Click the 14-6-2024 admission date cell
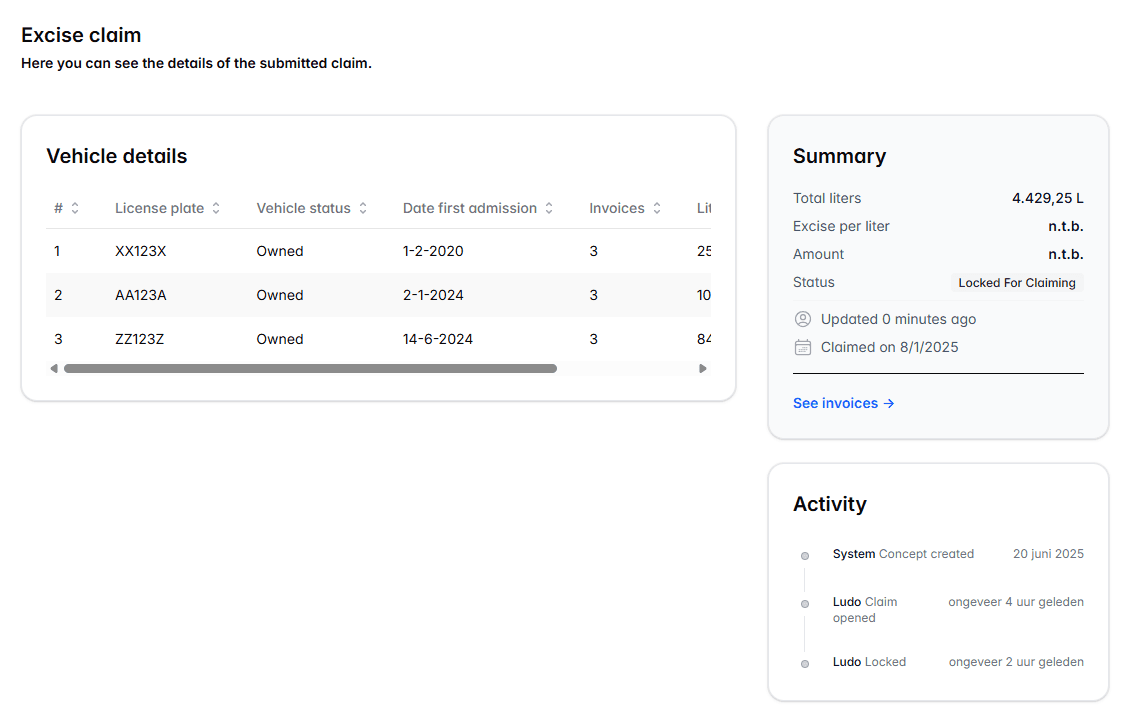The width and height of the screenshot is (1122, 710). (x=437, y=339)
